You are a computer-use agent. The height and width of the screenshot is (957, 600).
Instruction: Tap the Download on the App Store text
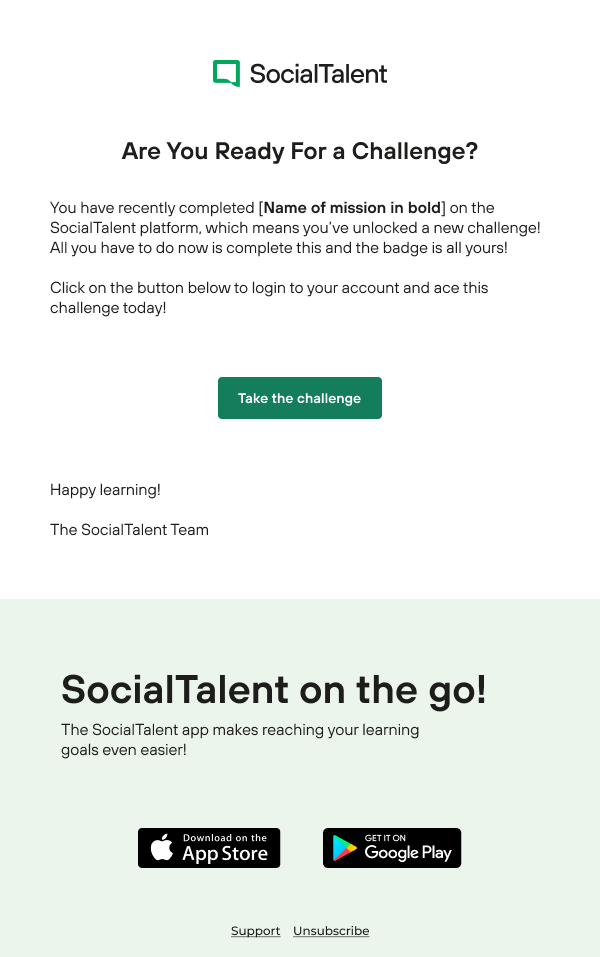pos(225,848)
